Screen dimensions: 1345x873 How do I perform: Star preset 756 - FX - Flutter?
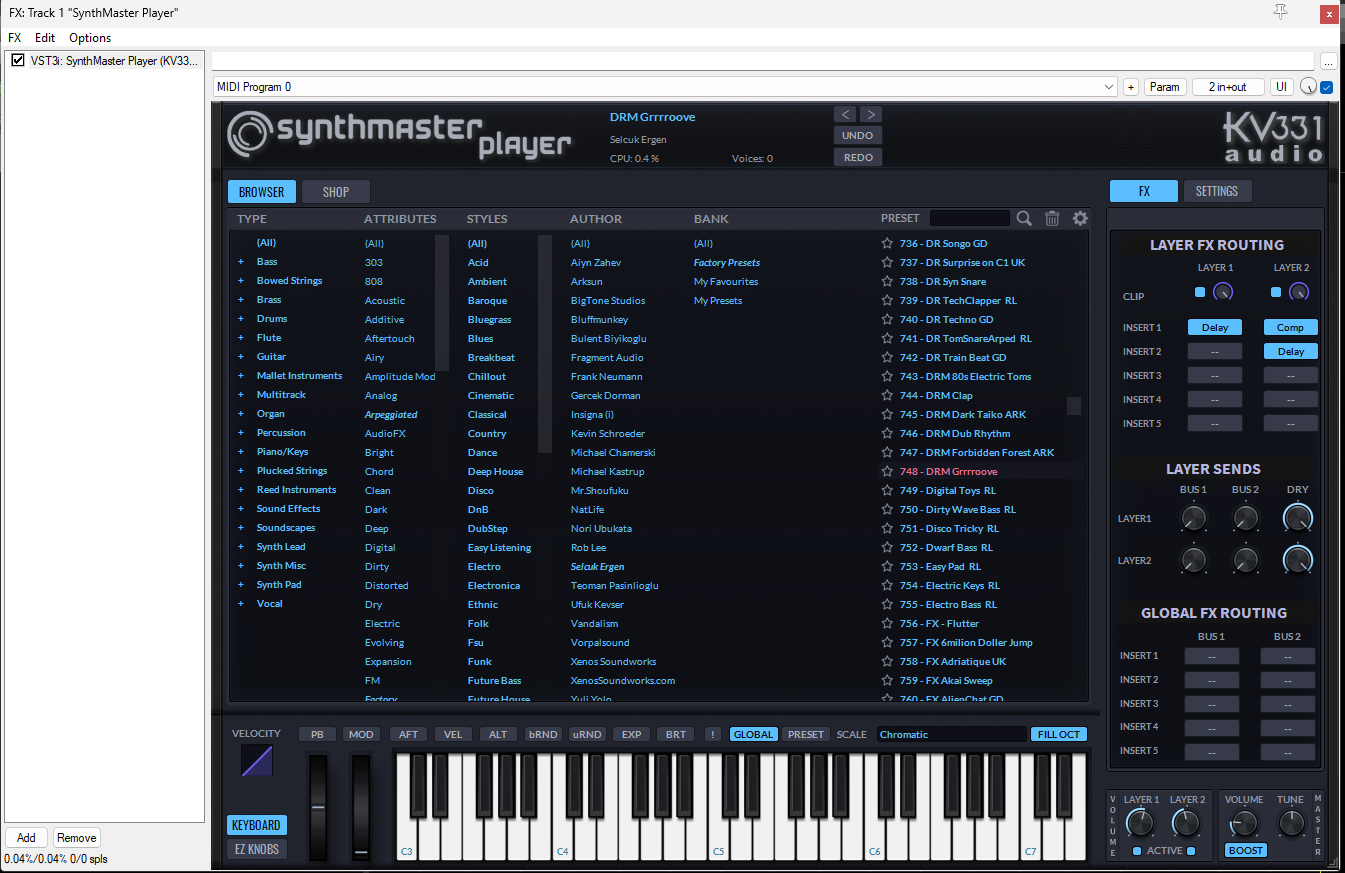coord(887,623)
